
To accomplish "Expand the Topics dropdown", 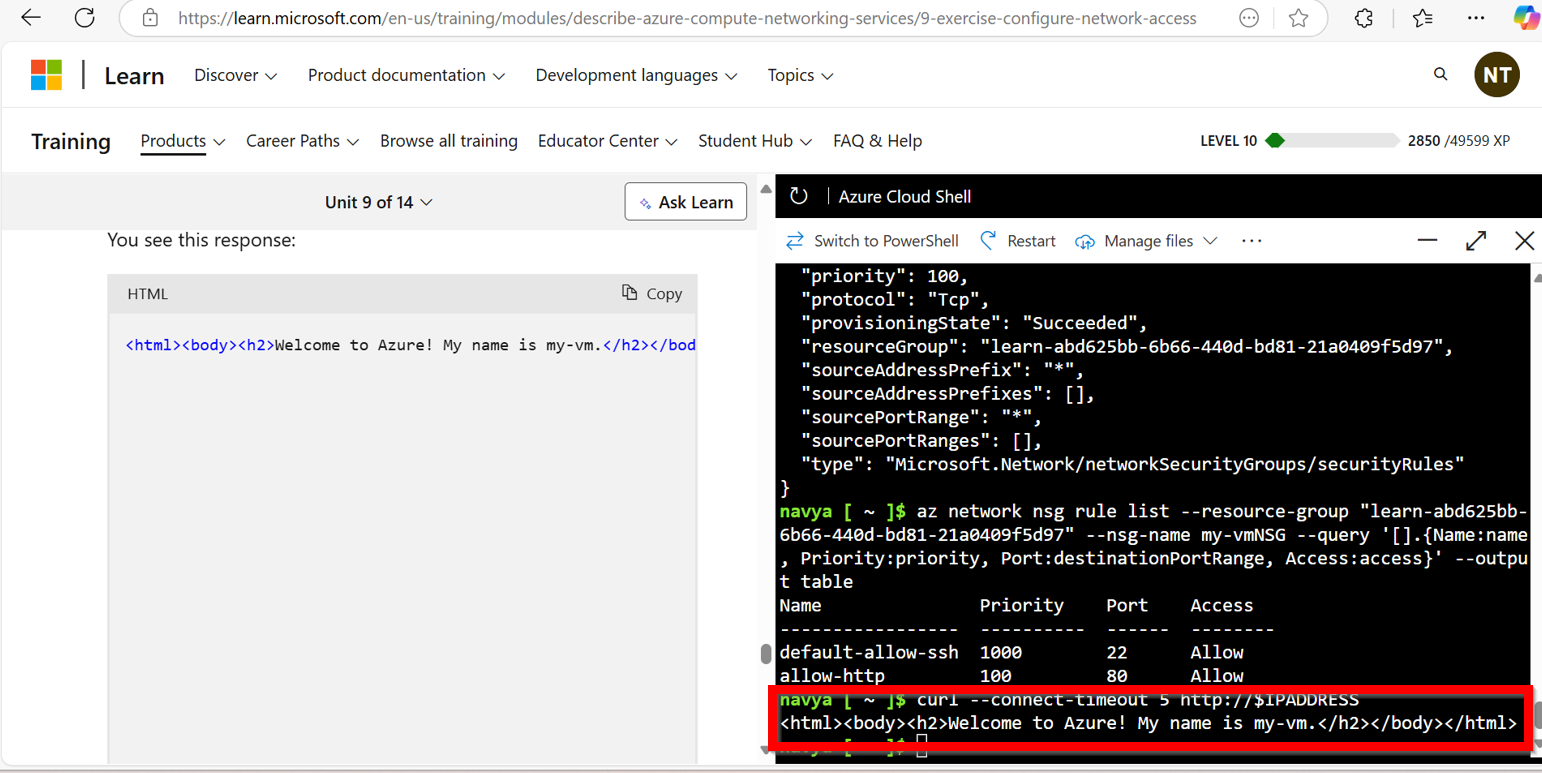I will [800, 75].
